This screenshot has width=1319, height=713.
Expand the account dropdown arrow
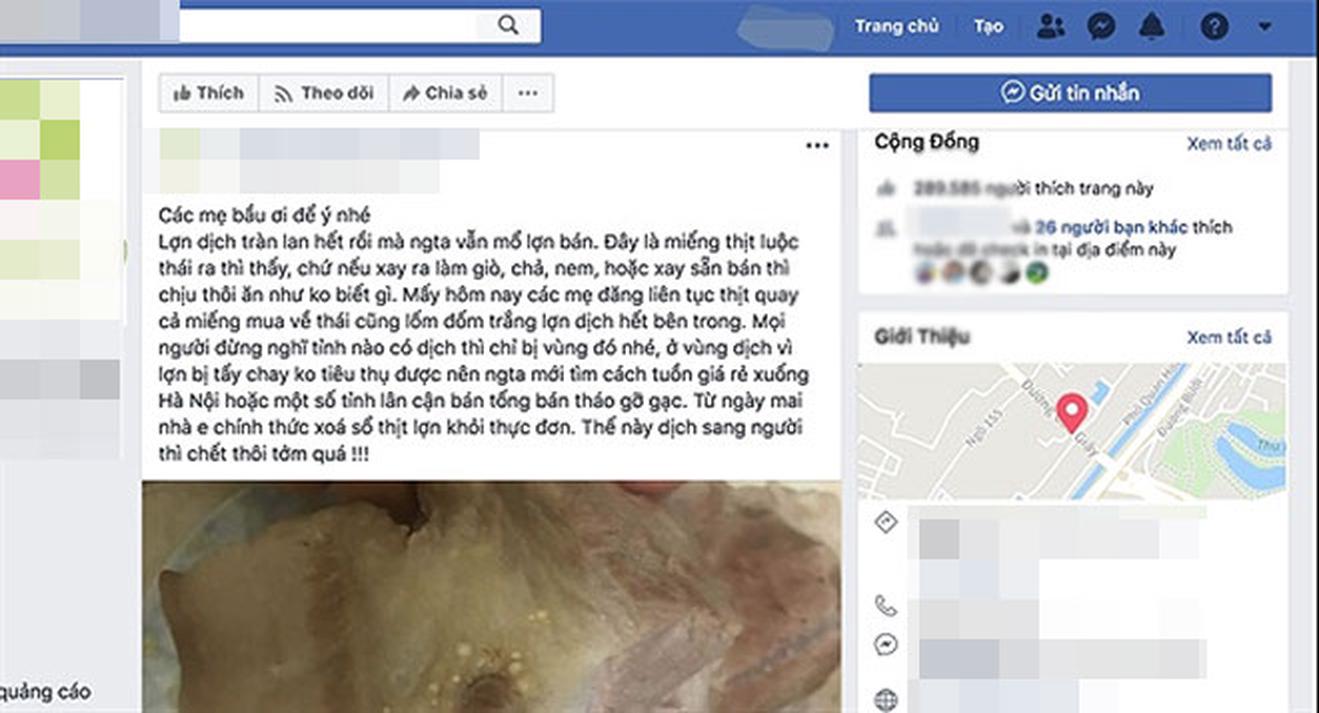[1265, 27]
